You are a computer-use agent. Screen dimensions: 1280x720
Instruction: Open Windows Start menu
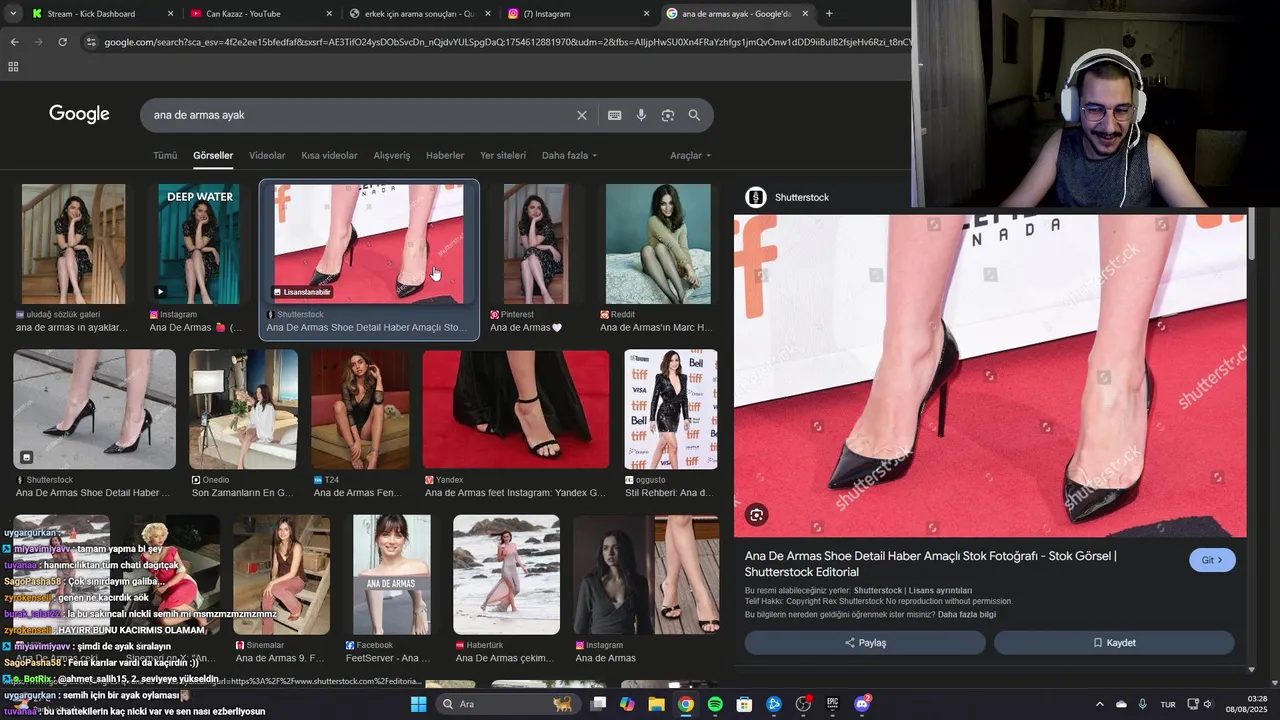click(418, 704)
